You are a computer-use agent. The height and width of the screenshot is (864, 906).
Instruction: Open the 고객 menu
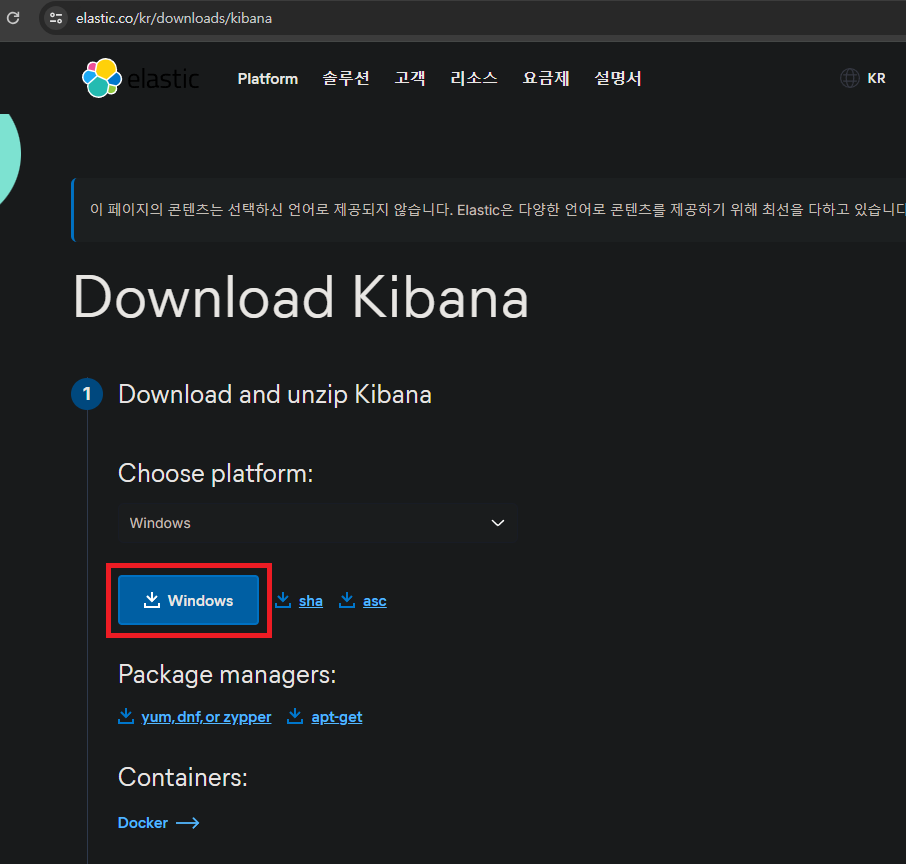(x=410, y=78)
